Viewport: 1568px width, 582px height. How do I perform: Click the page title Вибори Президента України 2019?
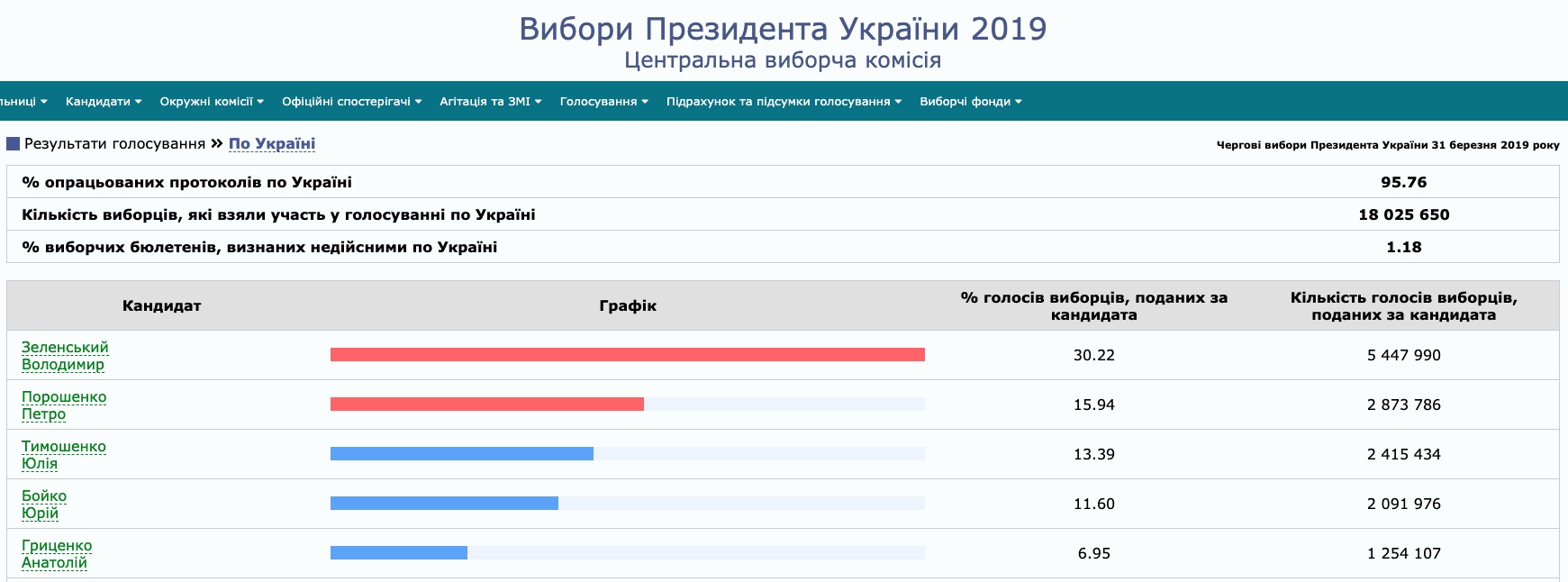(783, 29)
